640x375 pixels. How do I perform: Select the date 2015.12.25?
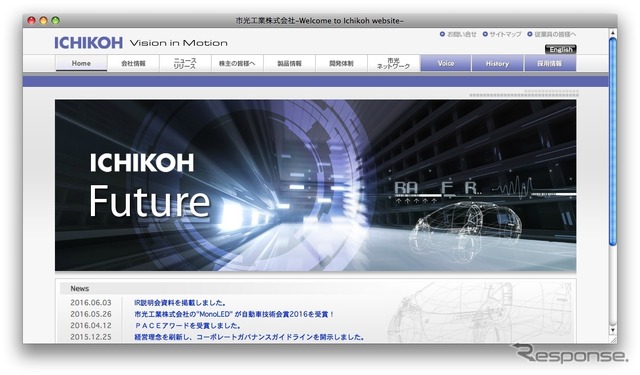click(x=91, y=337)
